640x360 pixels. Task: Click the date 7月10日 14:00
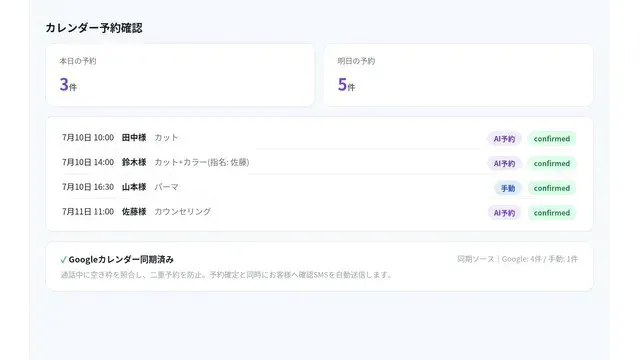pyautogui.click(x=88, y=162)
